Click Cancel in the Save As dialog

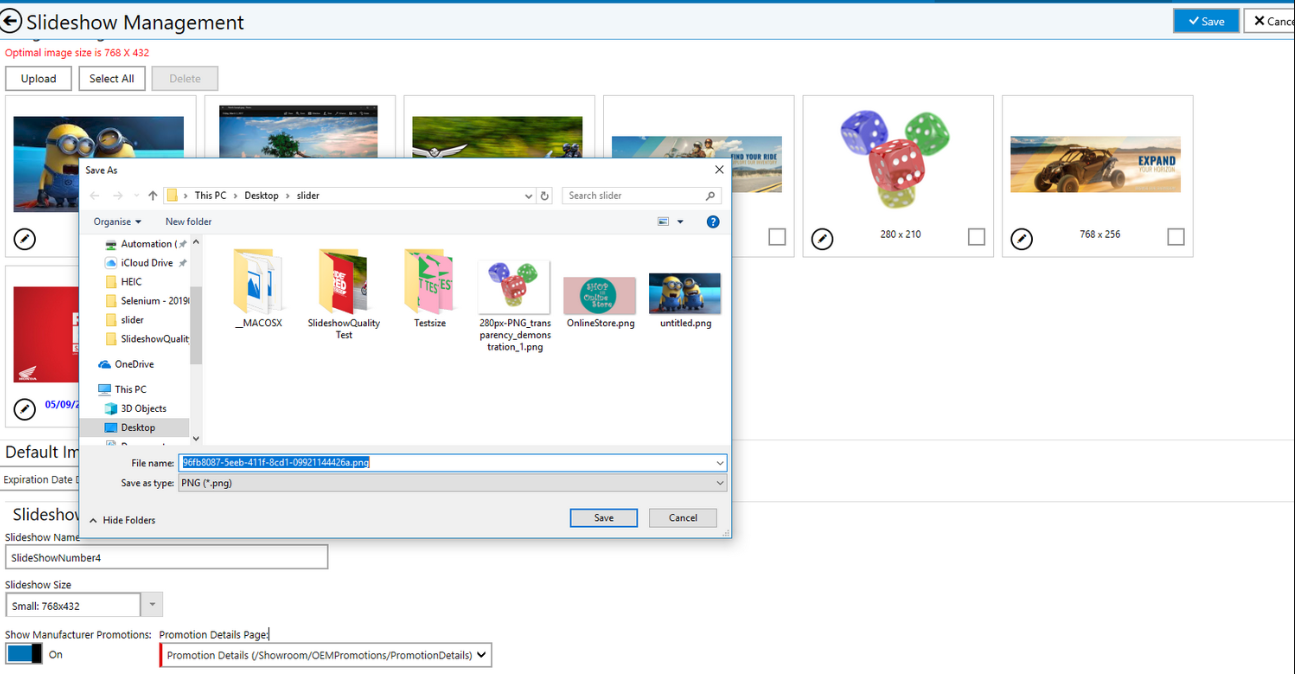click(683, 518)
